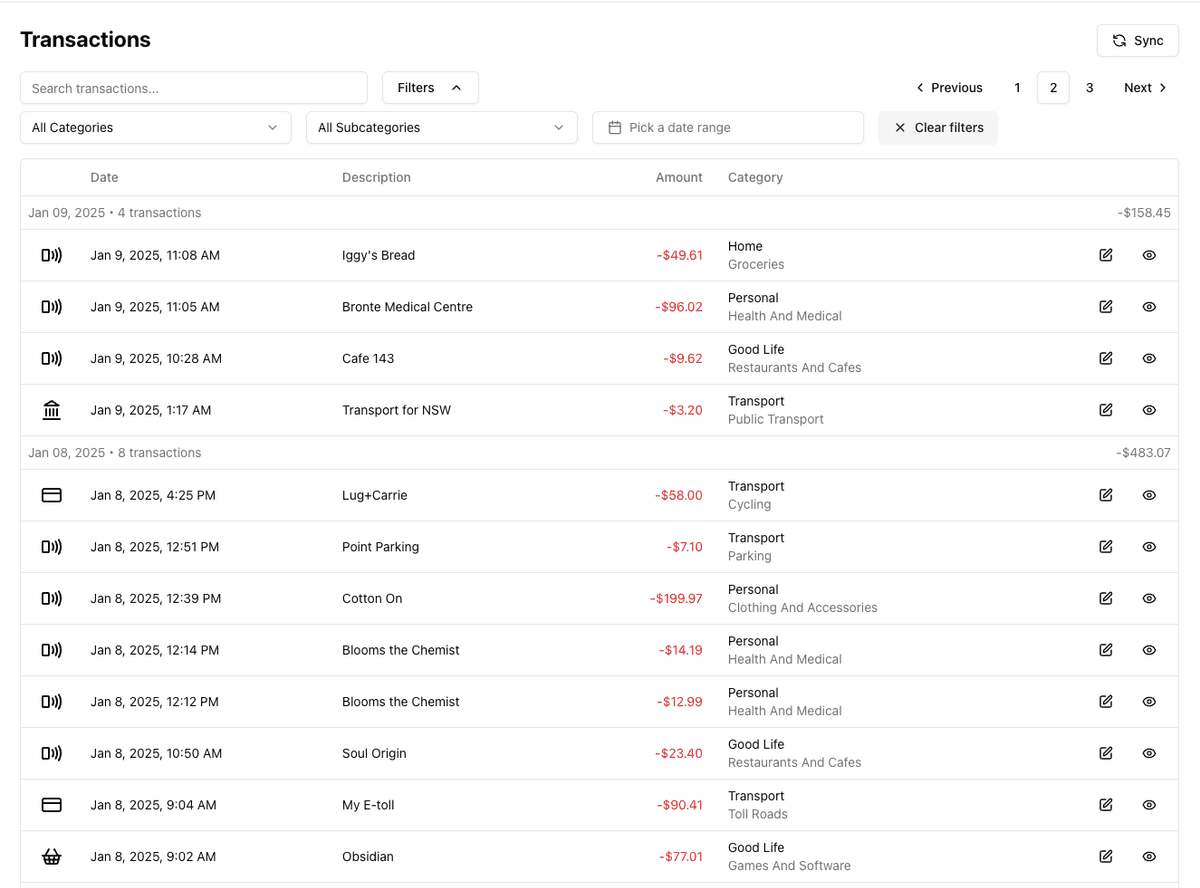Click inside the search transactions field
The image size is (1200, 888).
(193, 88)
